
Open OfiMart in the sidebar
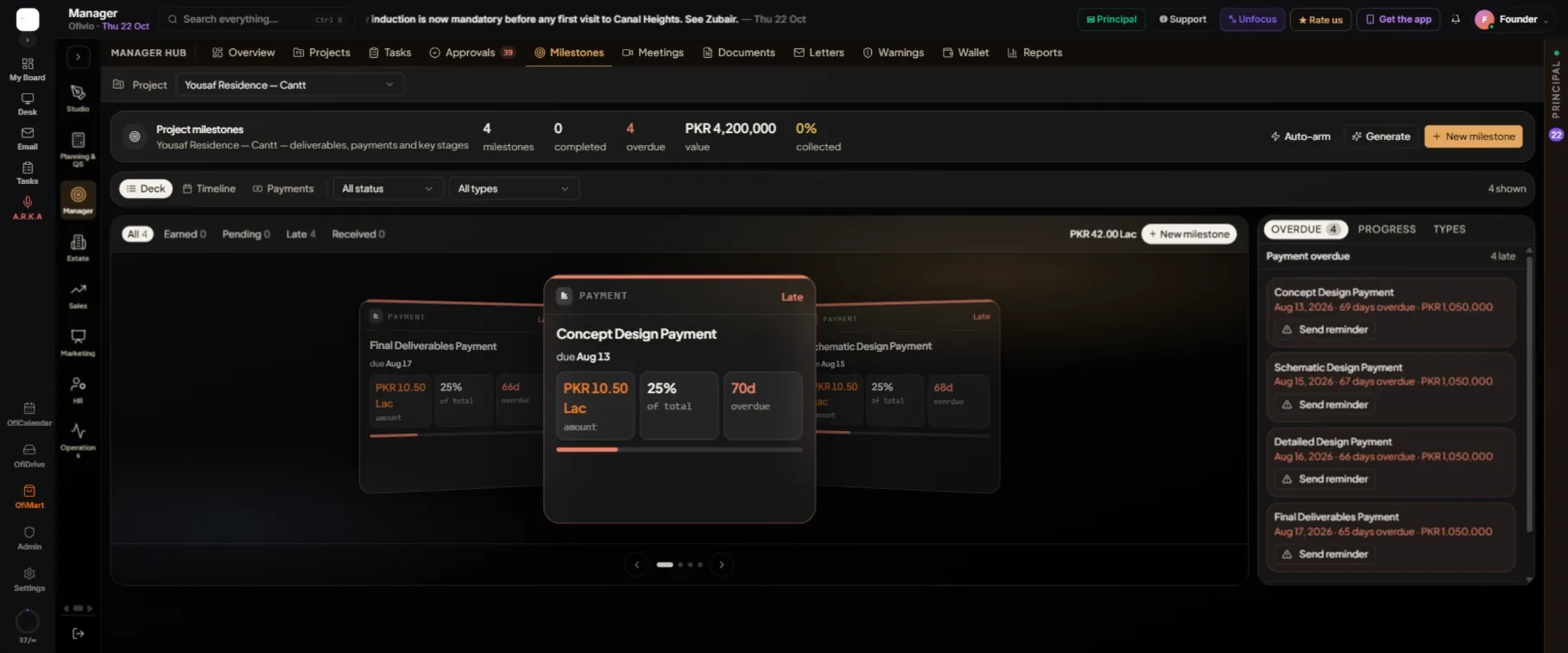29,497
